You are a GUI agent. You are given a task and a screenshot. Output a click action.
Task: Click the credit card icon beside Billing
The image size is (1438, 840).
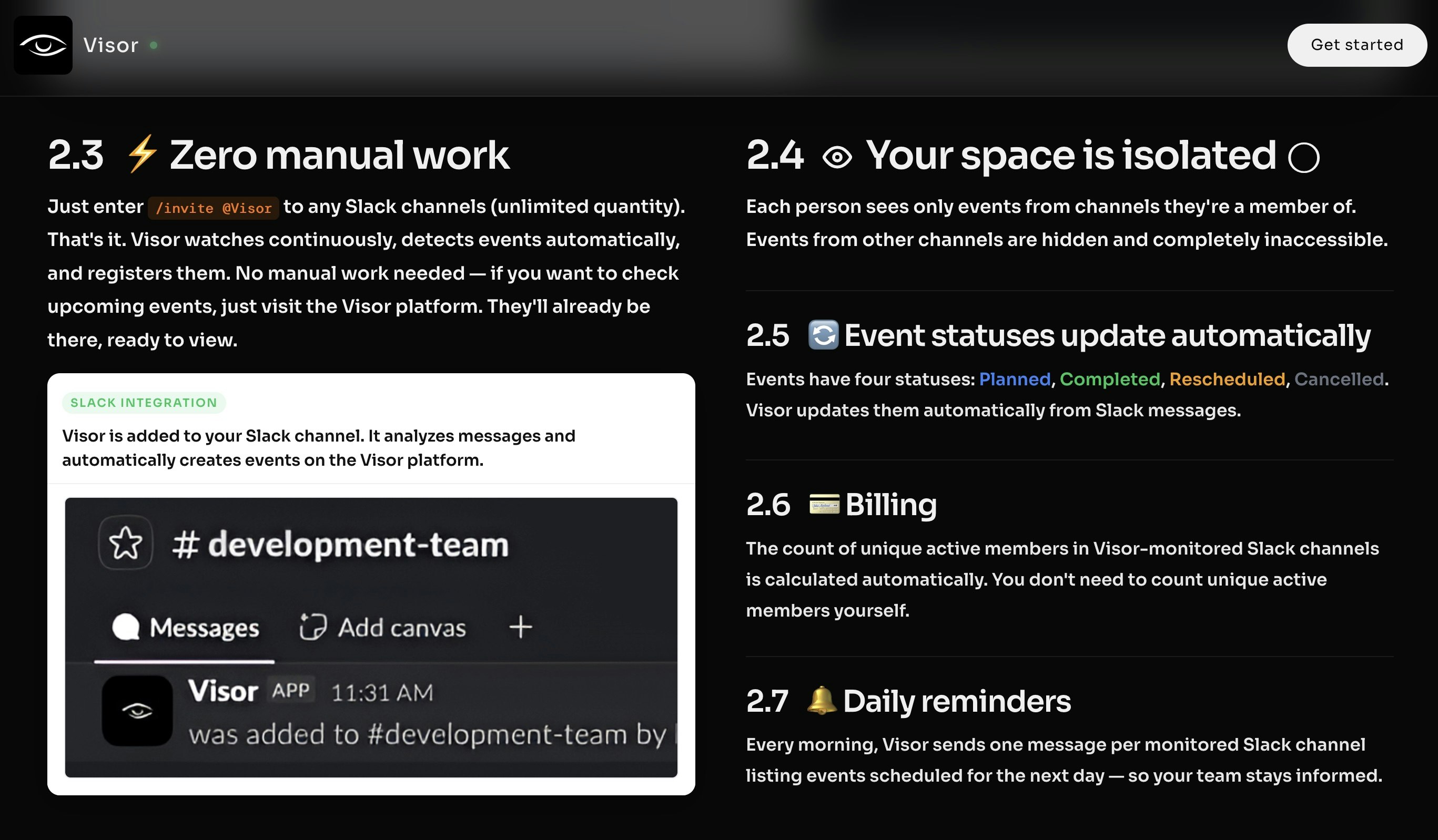click(x=825, y=505)
